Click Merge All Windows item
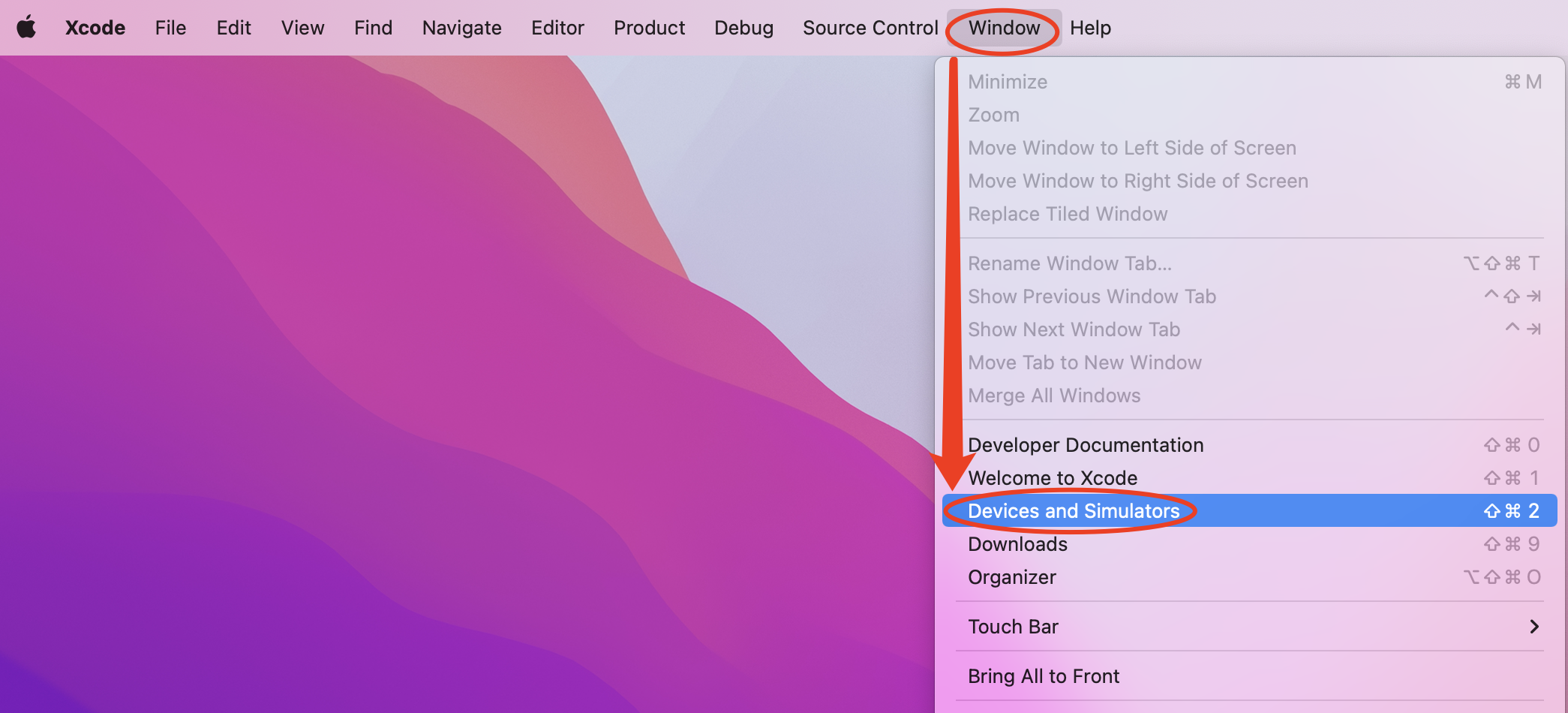This screenshot has width=1568, height=713. (x=1250, y=396)
